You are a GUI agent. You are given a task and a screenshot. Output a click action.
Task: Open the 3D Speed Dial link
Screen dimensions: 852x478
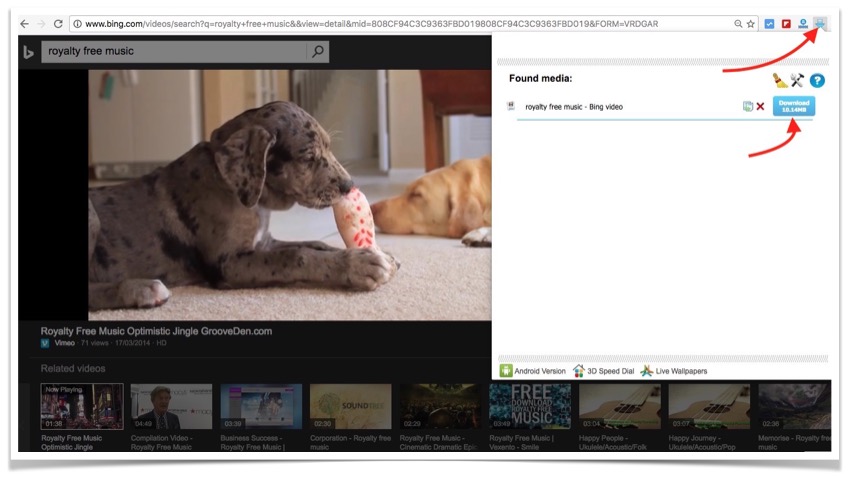[x=607, y=371]
